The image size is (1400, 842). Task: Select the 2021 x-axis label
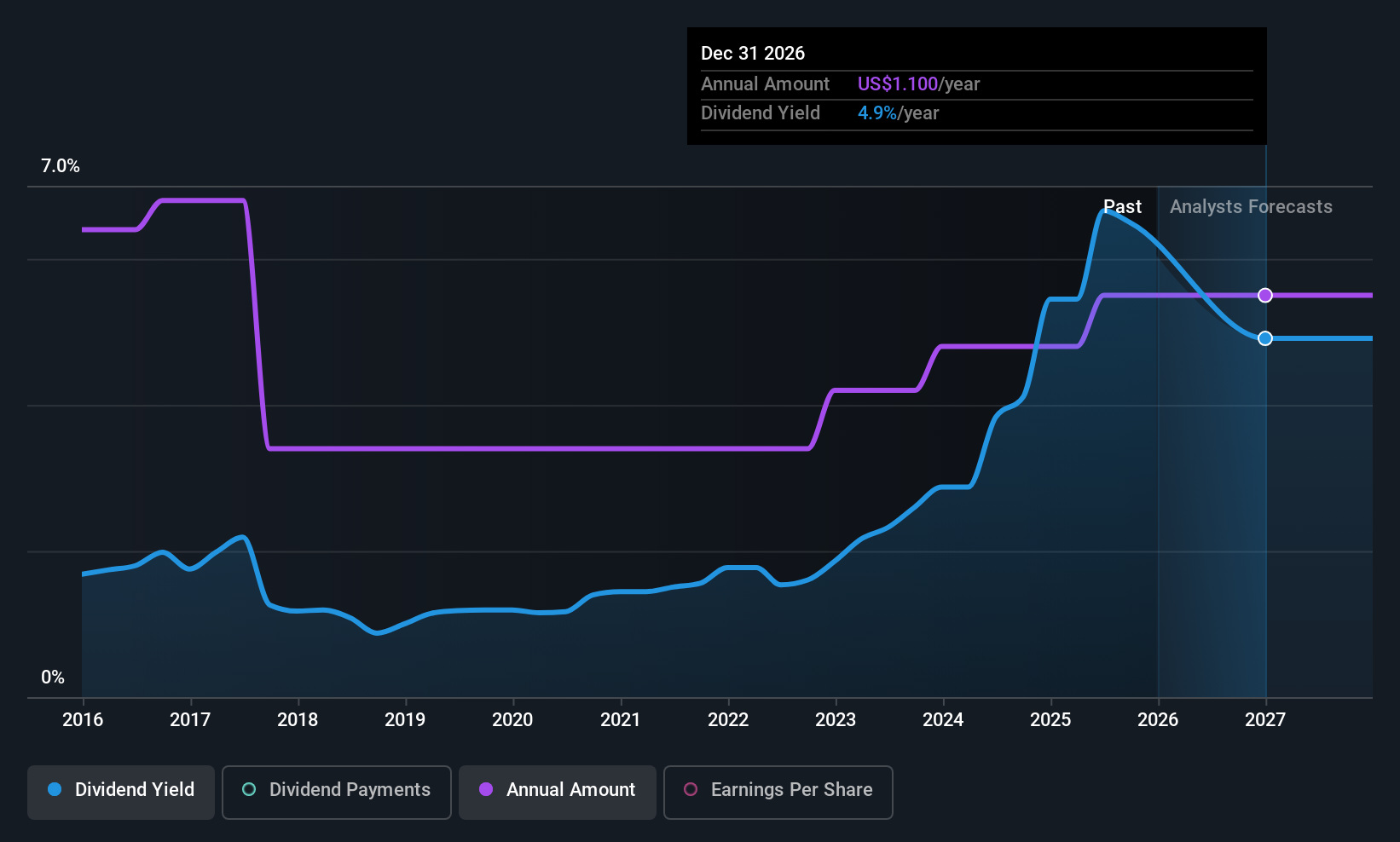621,720
